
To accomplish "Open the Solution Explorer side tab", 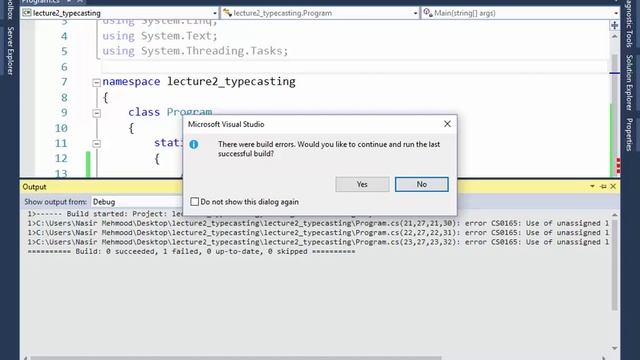I will click(x=629, y=82).
